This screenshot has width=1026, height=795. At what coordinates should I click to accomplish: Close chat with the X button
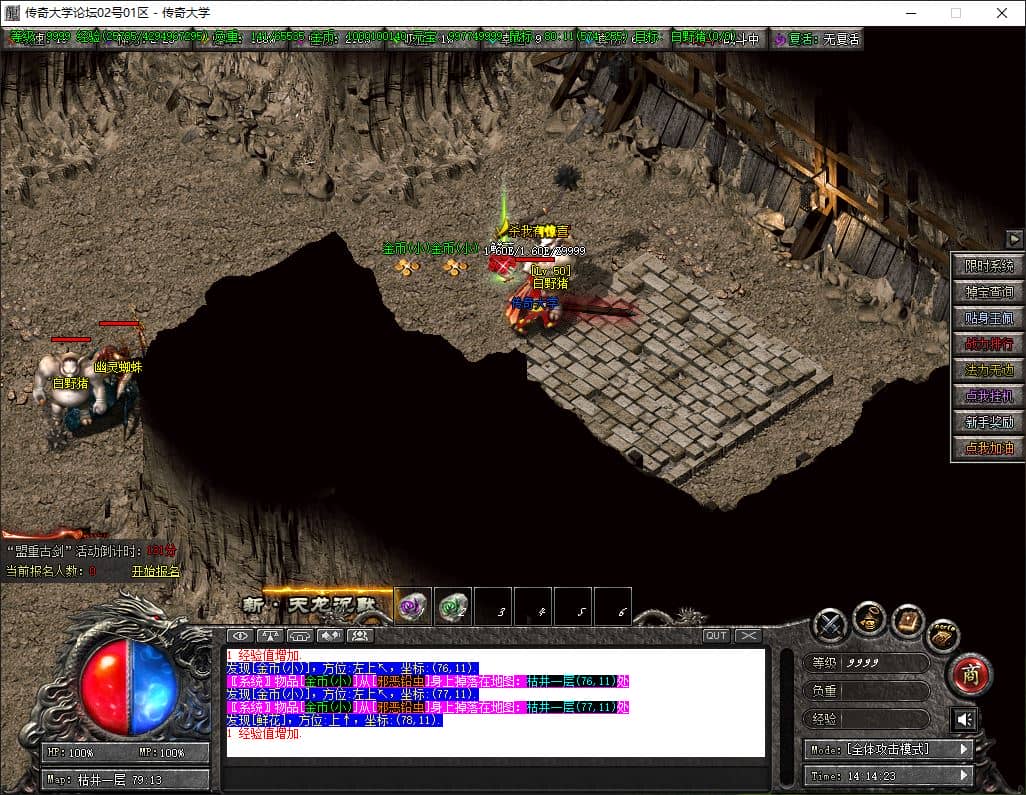[748, 635]
